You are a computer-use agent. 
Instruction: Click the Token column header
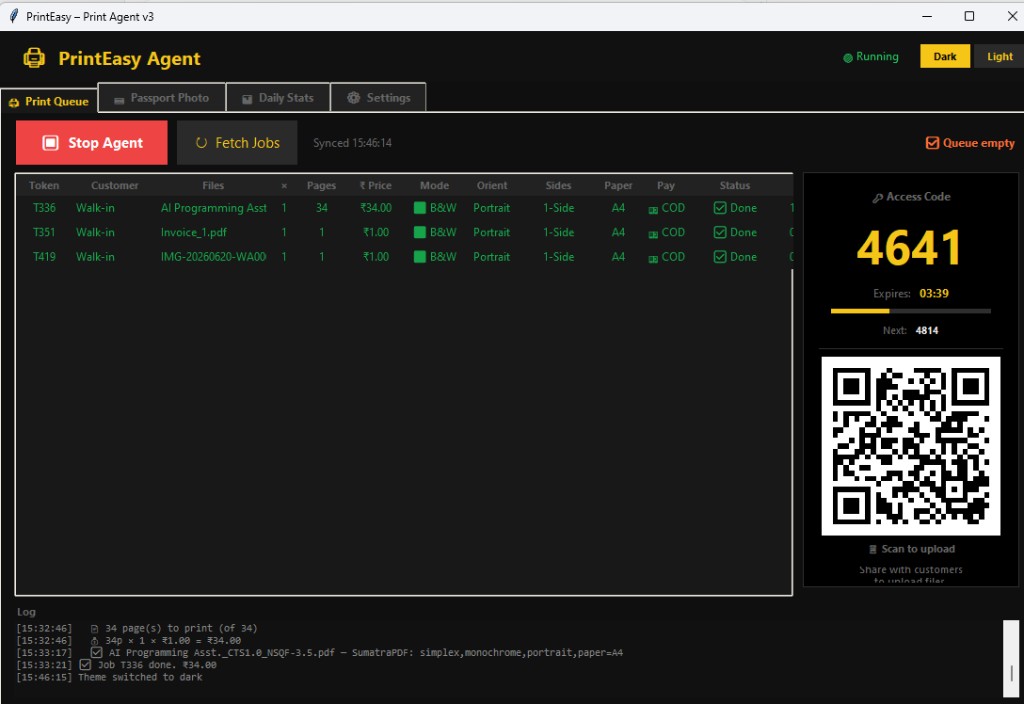pyautogui.click(x=44, y=185)
